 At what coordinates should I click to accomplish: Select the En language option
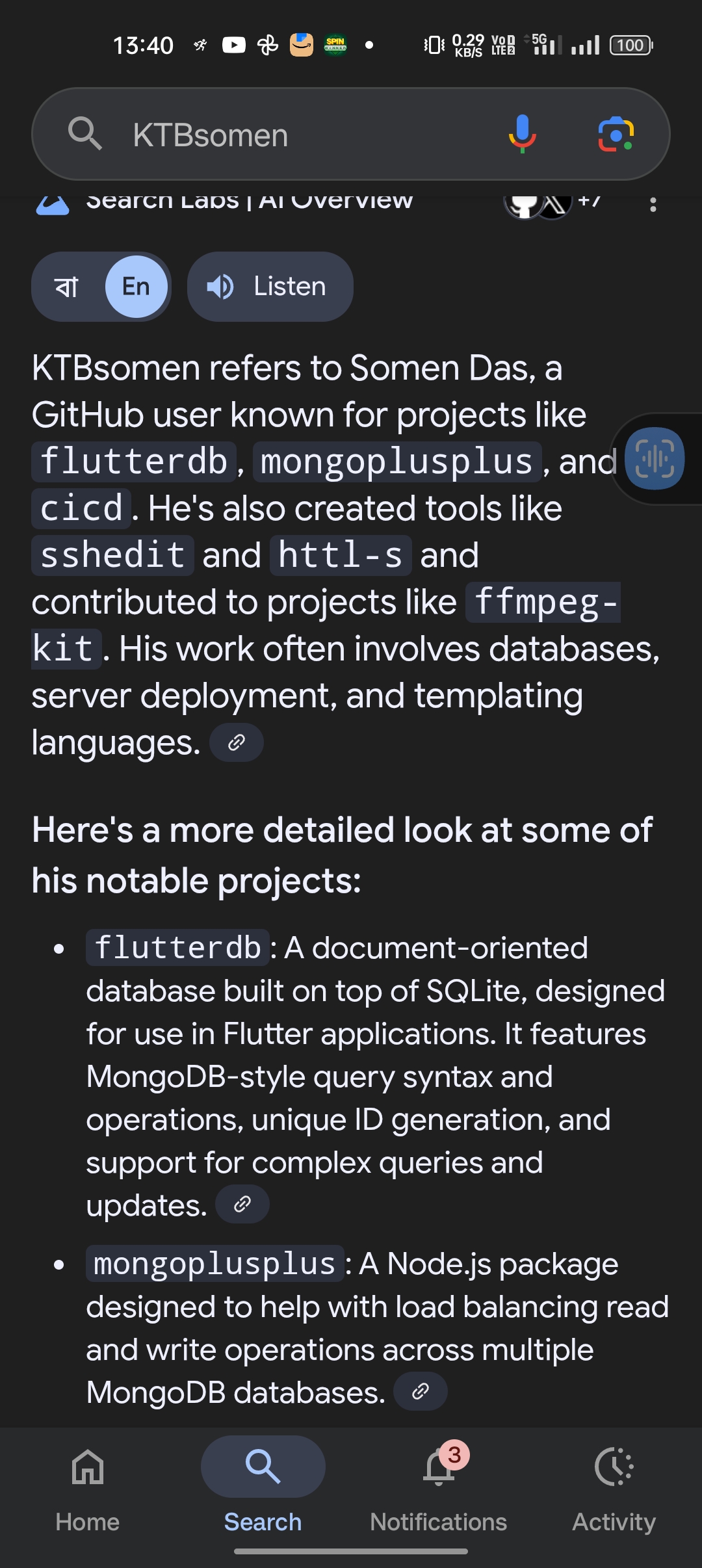click(136, 287)
